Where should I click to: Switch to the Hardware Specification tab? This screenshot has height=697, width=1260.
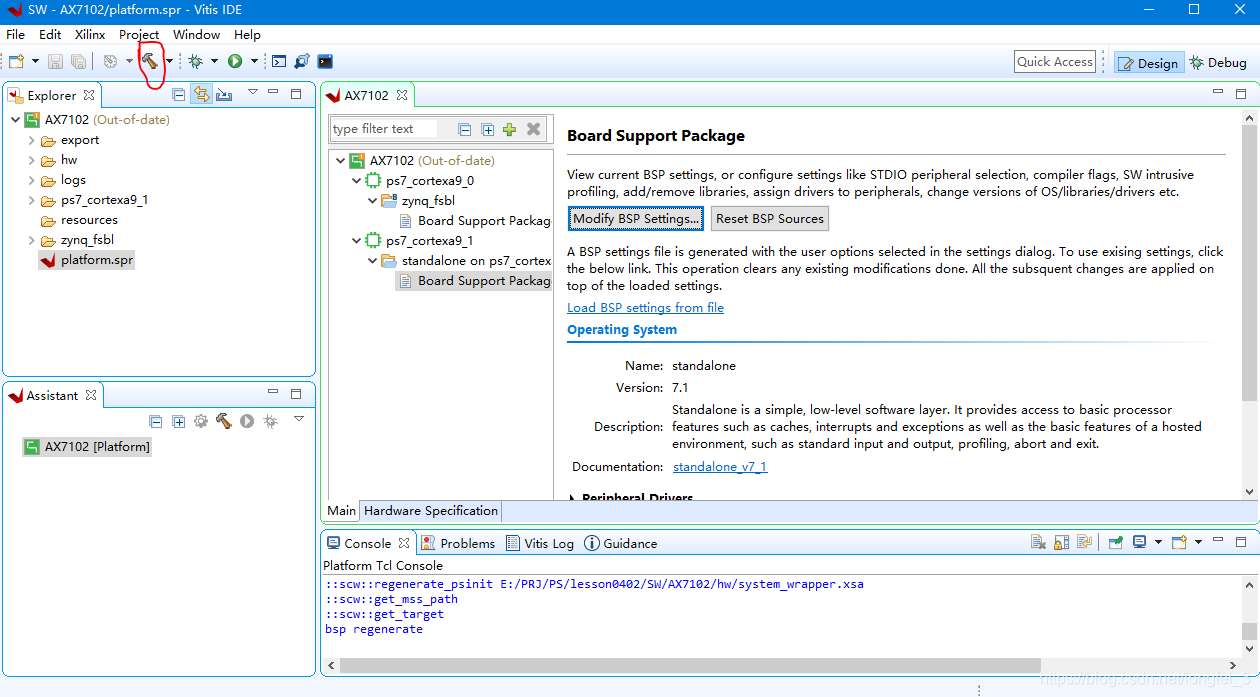coord(430,510)
